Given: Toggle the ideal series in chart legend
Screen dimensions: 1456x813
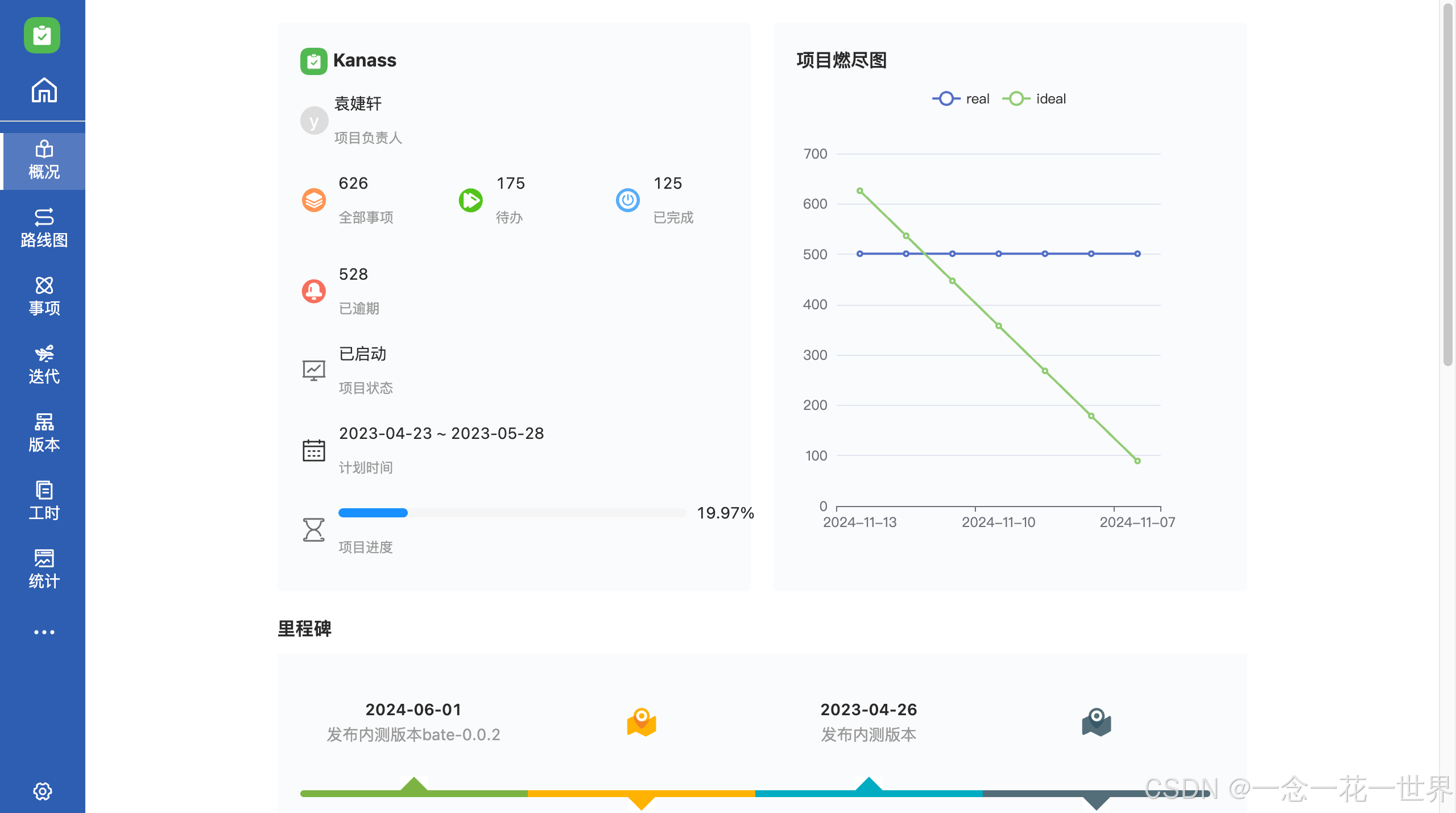Looking at the screenshot, I should 1035,99.
